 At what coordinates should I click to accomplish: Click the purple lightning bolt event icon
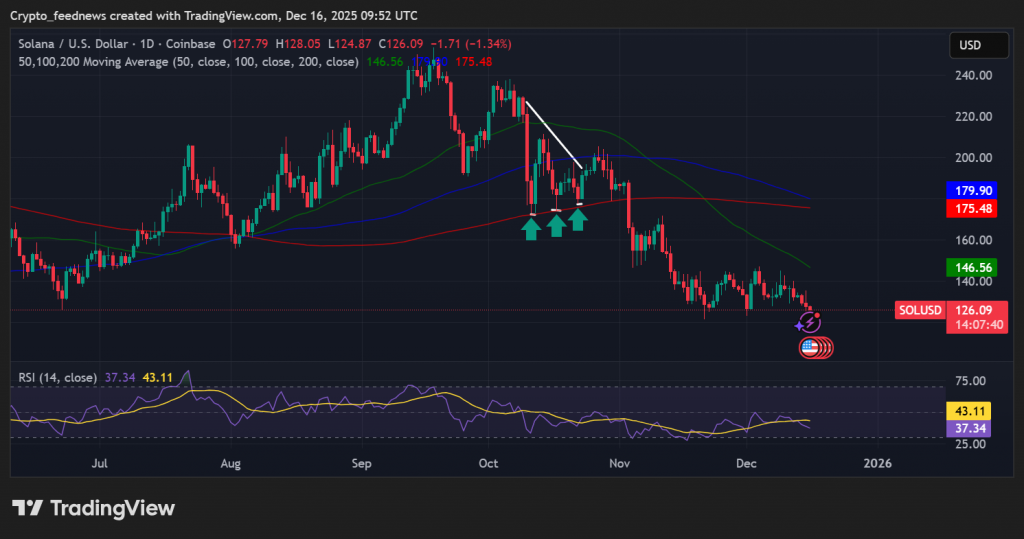[x=809, y=323]
